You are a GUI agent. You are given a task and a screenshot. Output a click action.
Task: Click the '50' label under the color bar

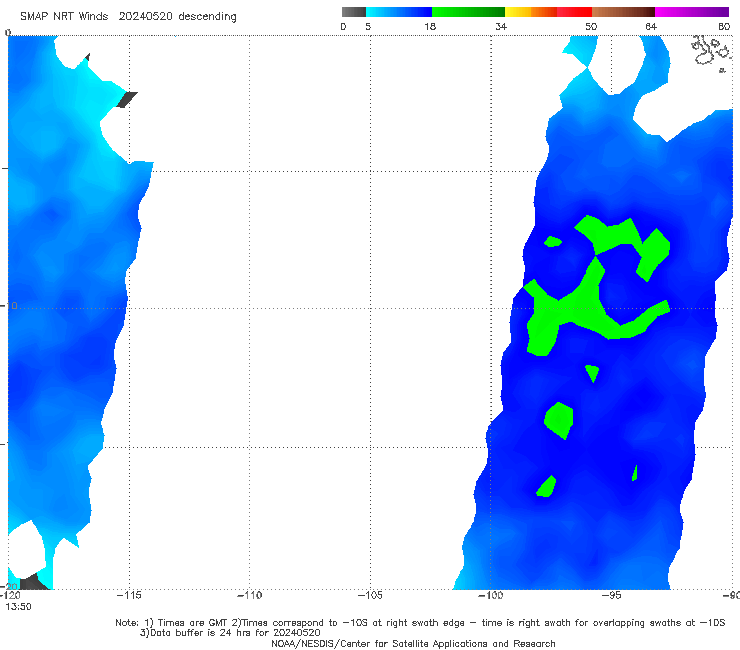(591, 26)
